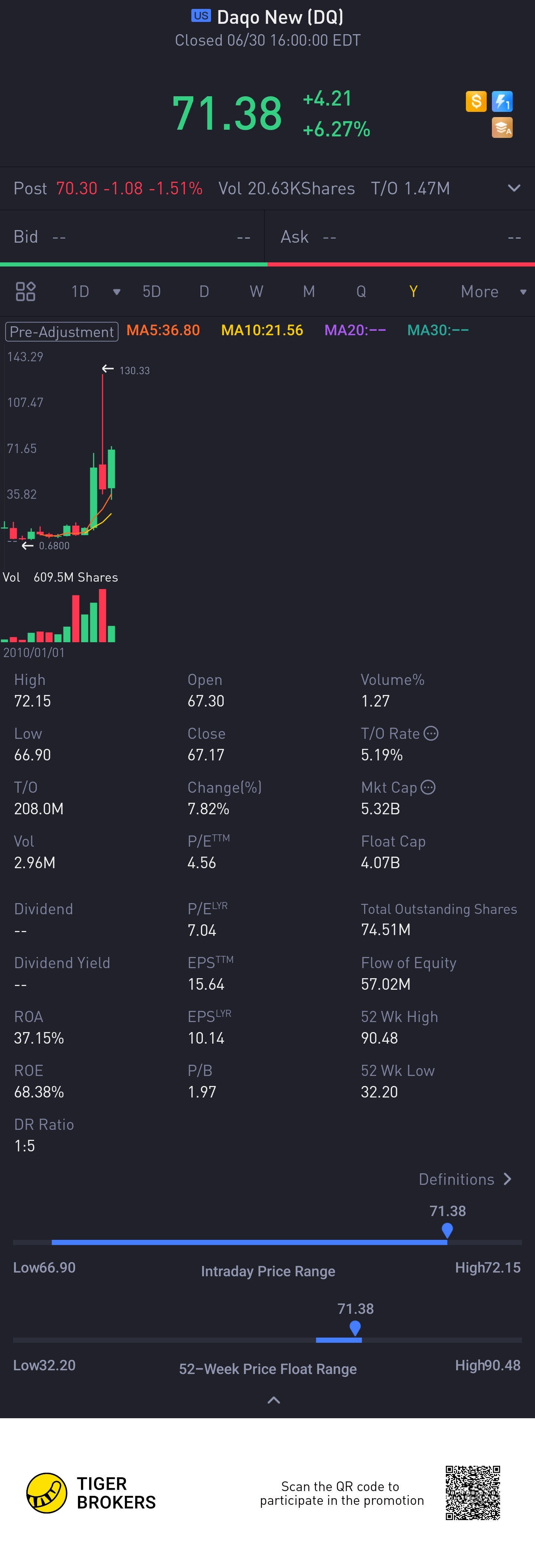Open the chart layout grid icon
This screenshot has width=535, height=1568.
(x=26, y=292)
